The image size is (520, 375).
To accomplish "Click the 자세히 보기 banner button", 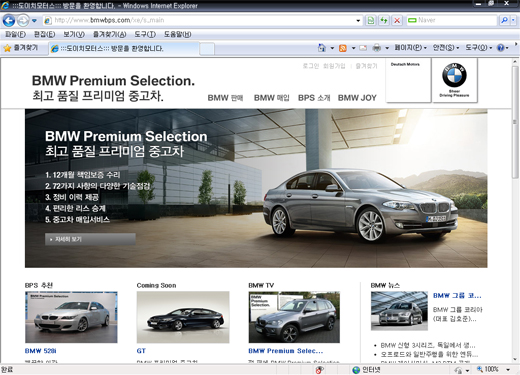I will [x=90, y=239].
